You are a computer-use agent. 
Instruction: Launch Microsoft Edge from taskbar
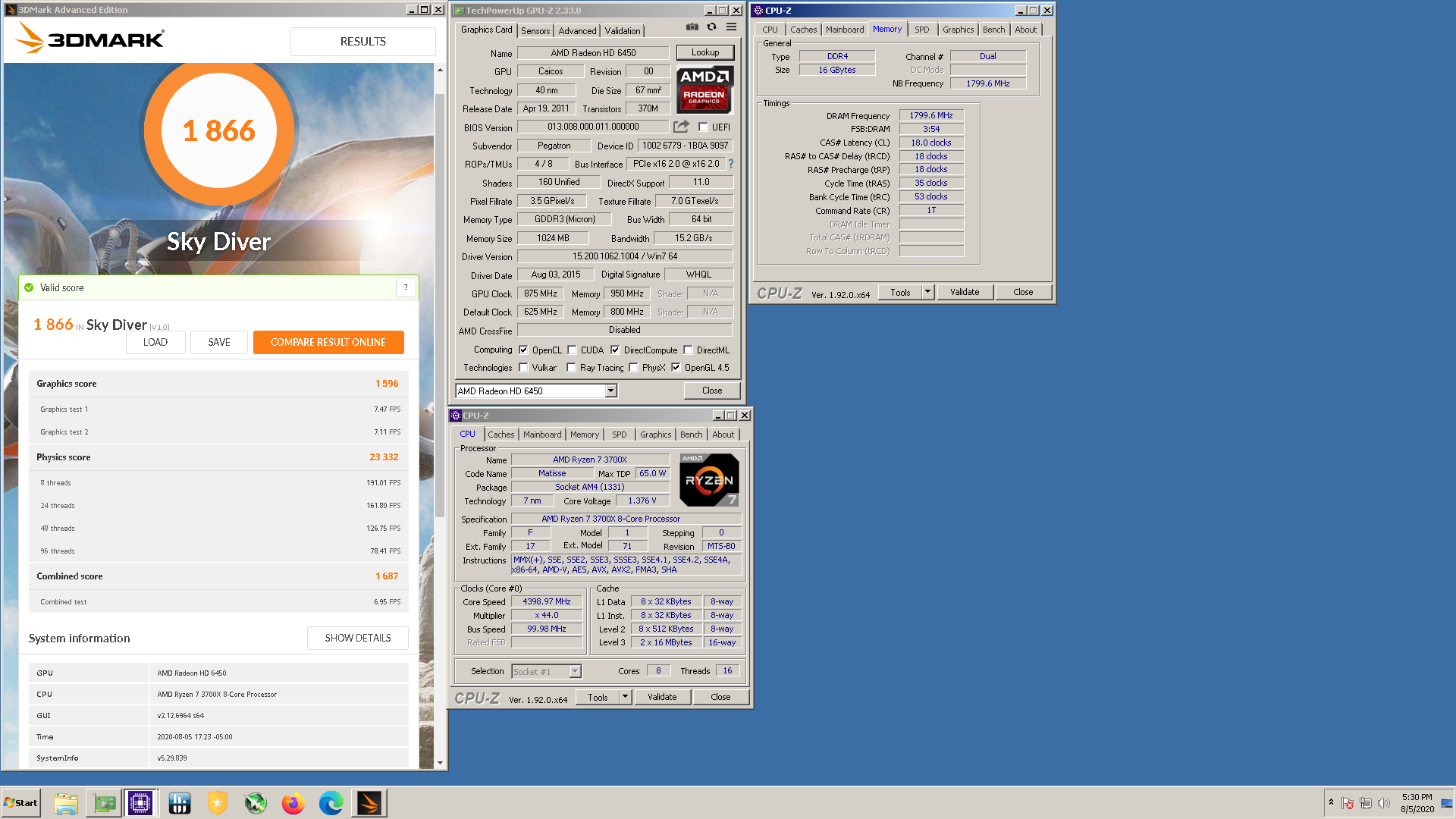(x=331, y=803)
